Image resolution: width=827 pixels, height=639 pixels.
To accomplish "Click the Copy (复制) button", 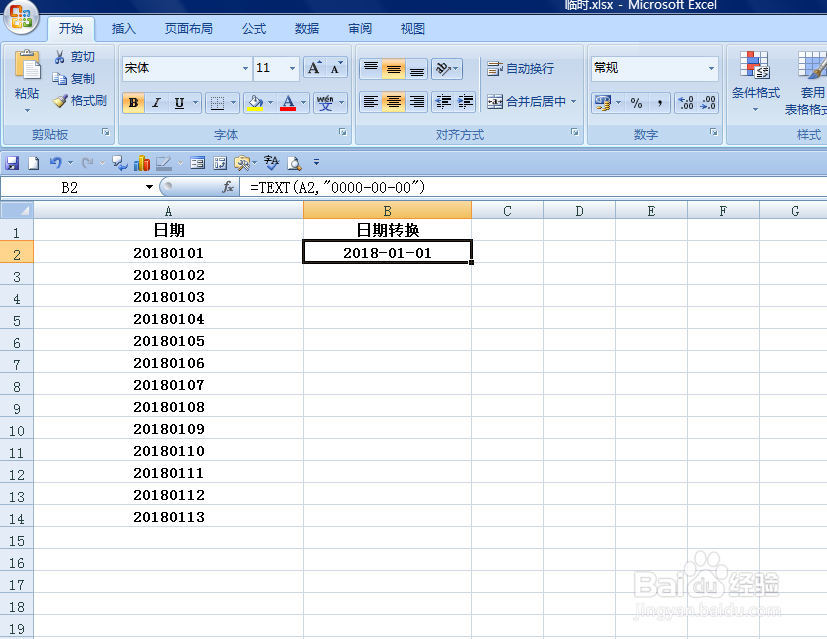I will tap(77, 79).
